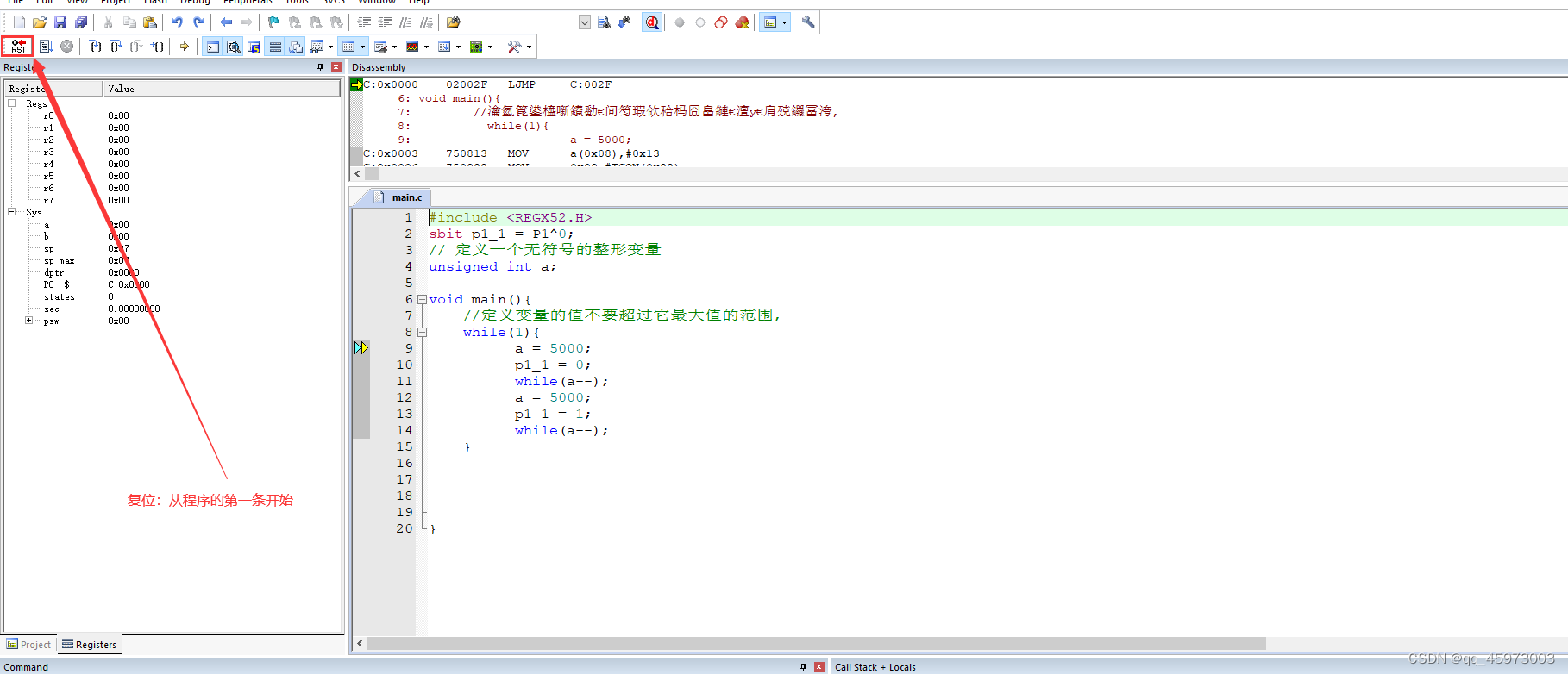
Task: Open the Symbols window icon
Action: click(x=254, y=47)
